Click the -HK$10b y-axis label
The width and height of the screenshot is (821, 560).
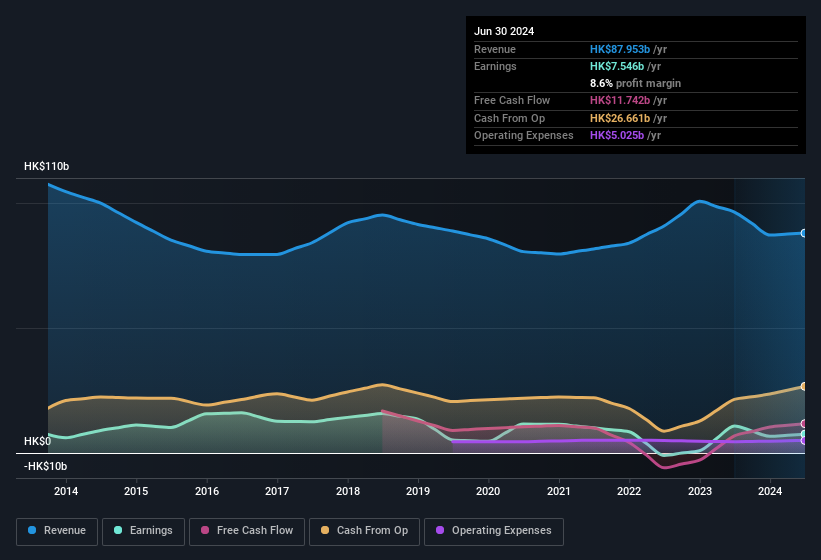[46, 466]
